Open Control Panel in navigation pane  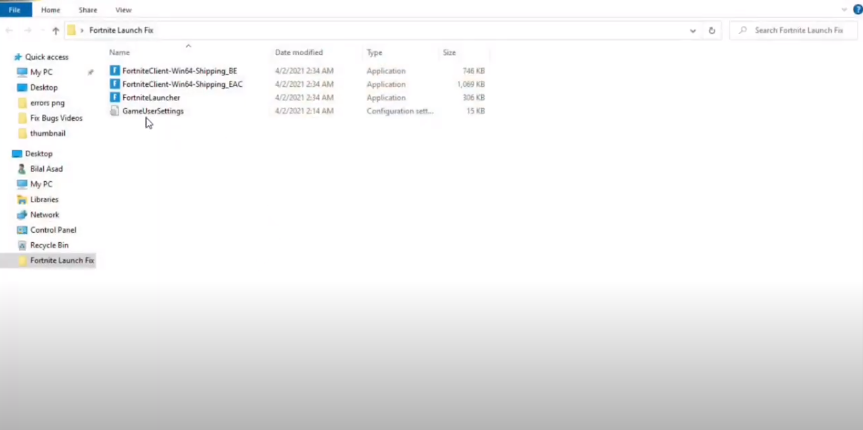pyautogui.click(x=53, y=230)
